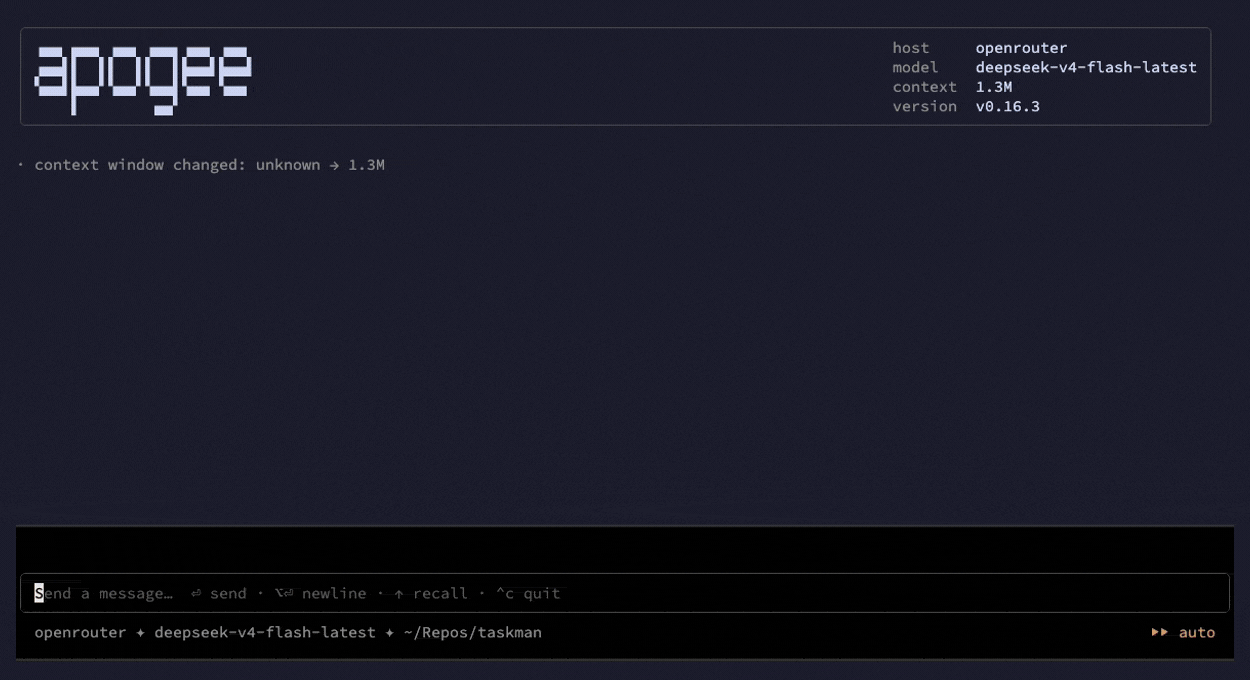Focus the 'Send a message…' input field
Screen dimensions: 1250x680
624,593
